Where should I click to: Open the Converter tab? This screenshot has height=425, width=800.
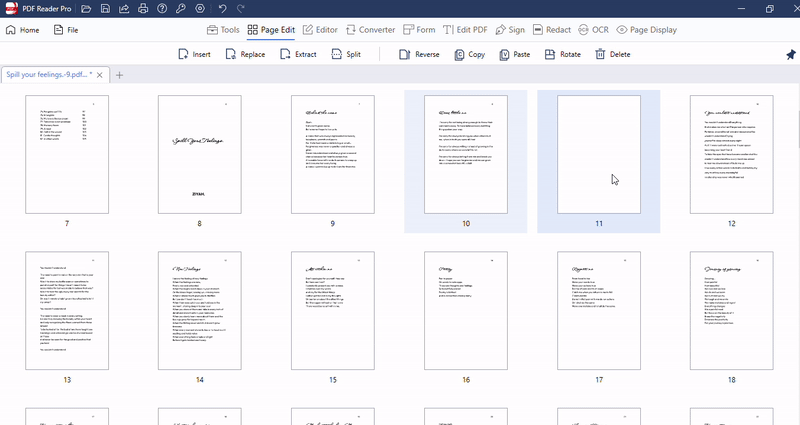[370, 30]
